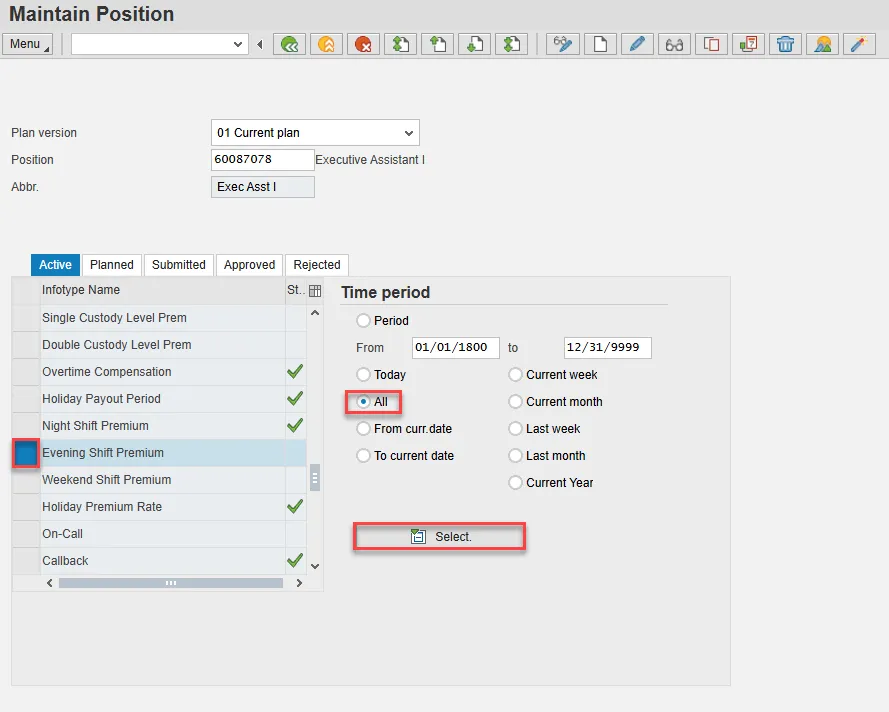The height and width of the screenshot is (712, 889).
Task: Click the yellow Exit toolbar icon
Action: [x=326, y=44]
